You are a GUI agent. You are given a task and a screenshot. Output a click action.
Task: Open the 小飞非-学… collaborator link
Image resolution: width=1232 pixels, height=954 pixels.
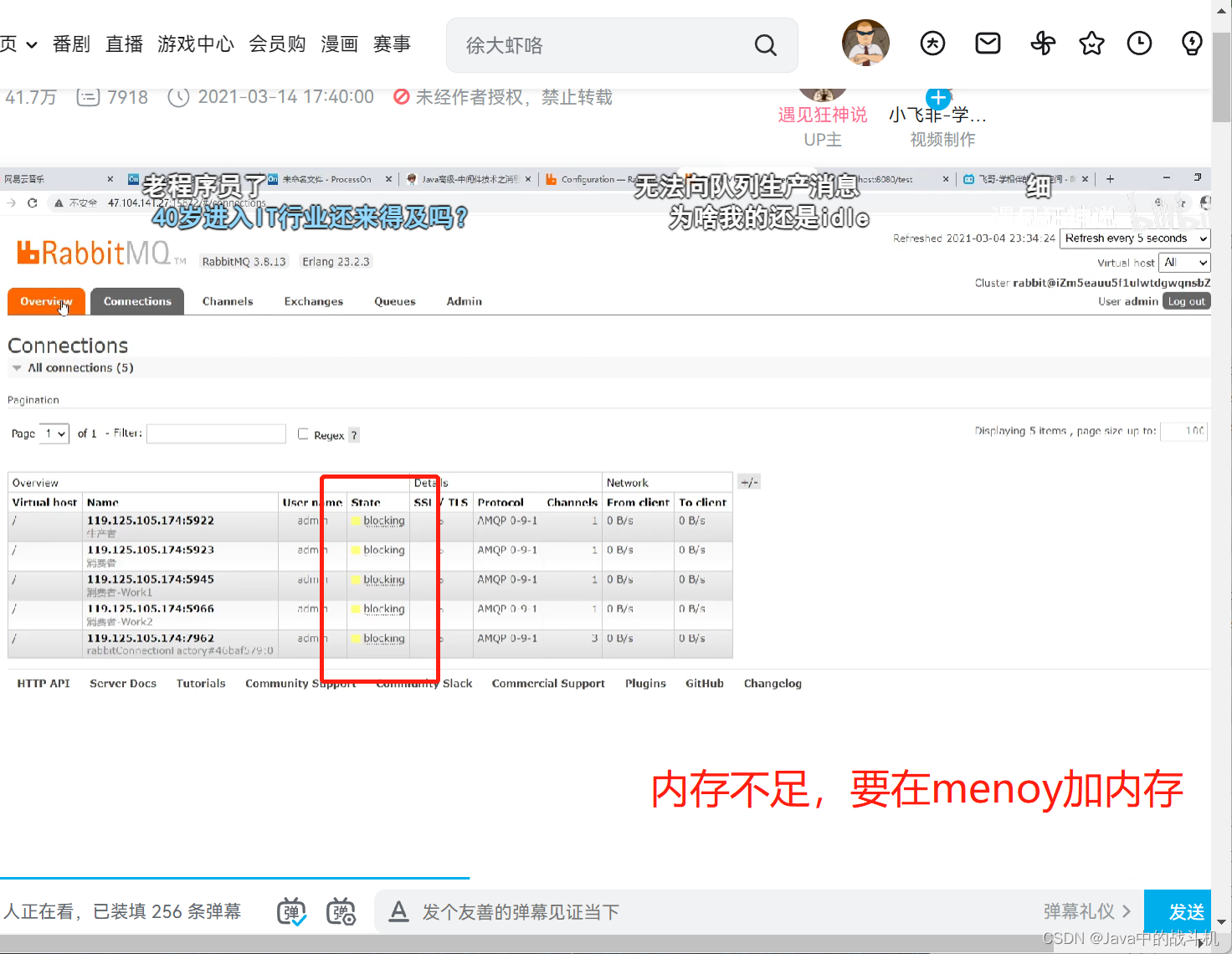[x=937, y=115]
